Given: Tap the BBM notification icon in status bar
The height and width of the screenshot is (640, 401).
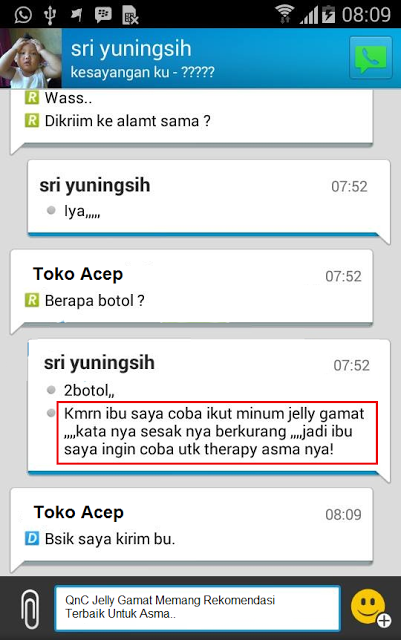Looking at the screenshot, I should pos(103,15).
